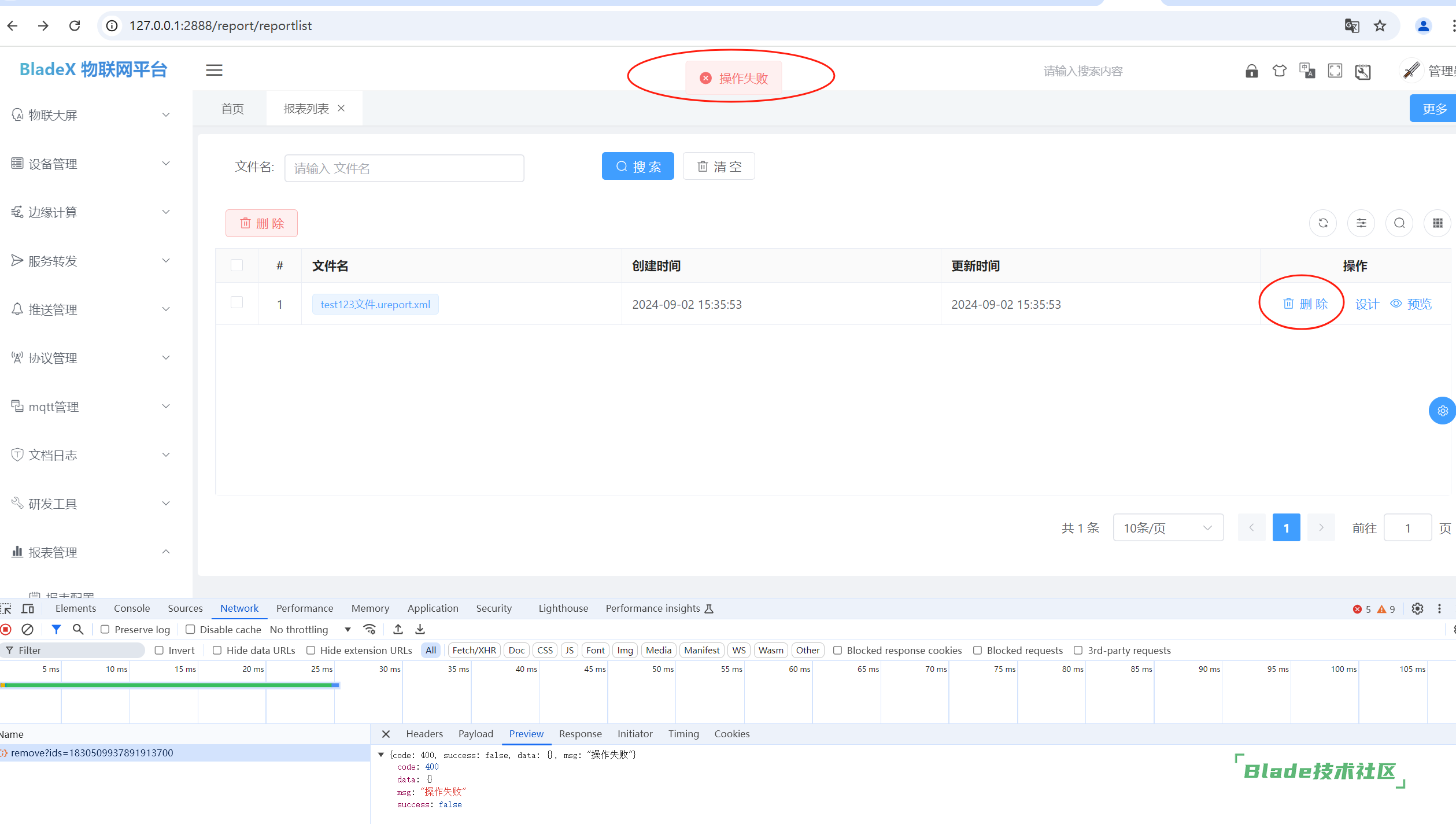Click the red batch 删除 button
1456x824 pixels.
[261, 223]
